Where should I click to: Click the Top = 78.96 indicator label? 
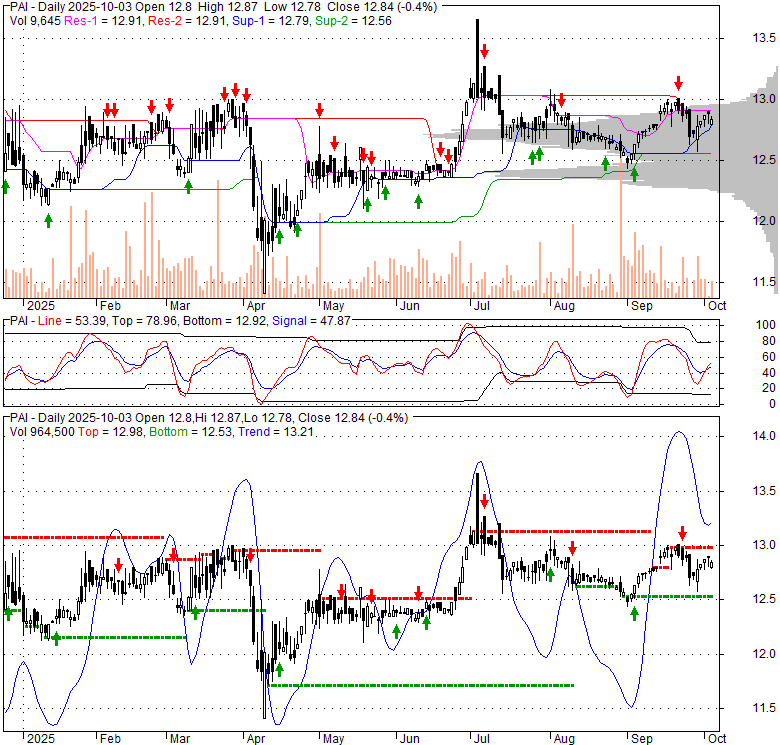point(144,321)
